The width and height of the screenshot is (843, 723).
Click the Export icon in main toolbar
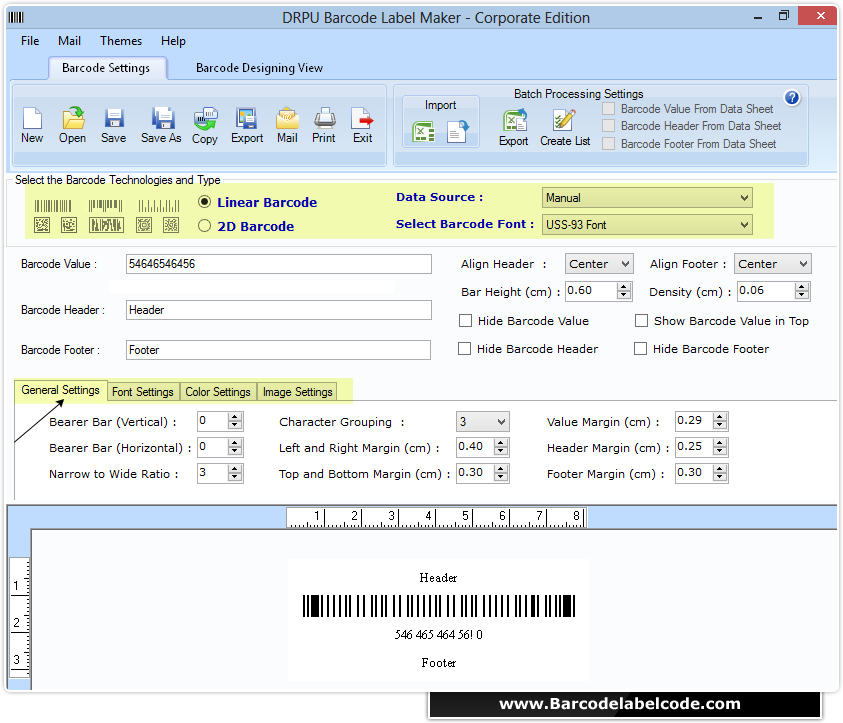point(247,118)
